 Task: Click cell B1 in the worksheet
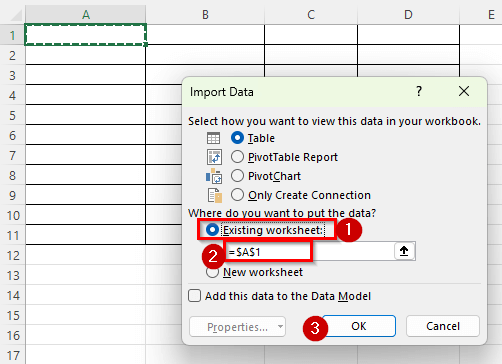tap(205, 34)
